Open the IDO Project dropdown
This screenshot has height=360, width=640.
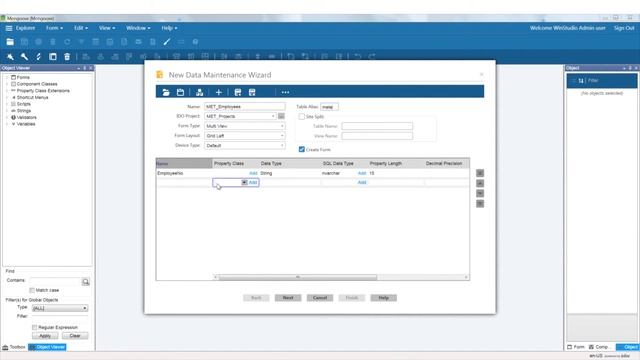click(x=273, y=116)
